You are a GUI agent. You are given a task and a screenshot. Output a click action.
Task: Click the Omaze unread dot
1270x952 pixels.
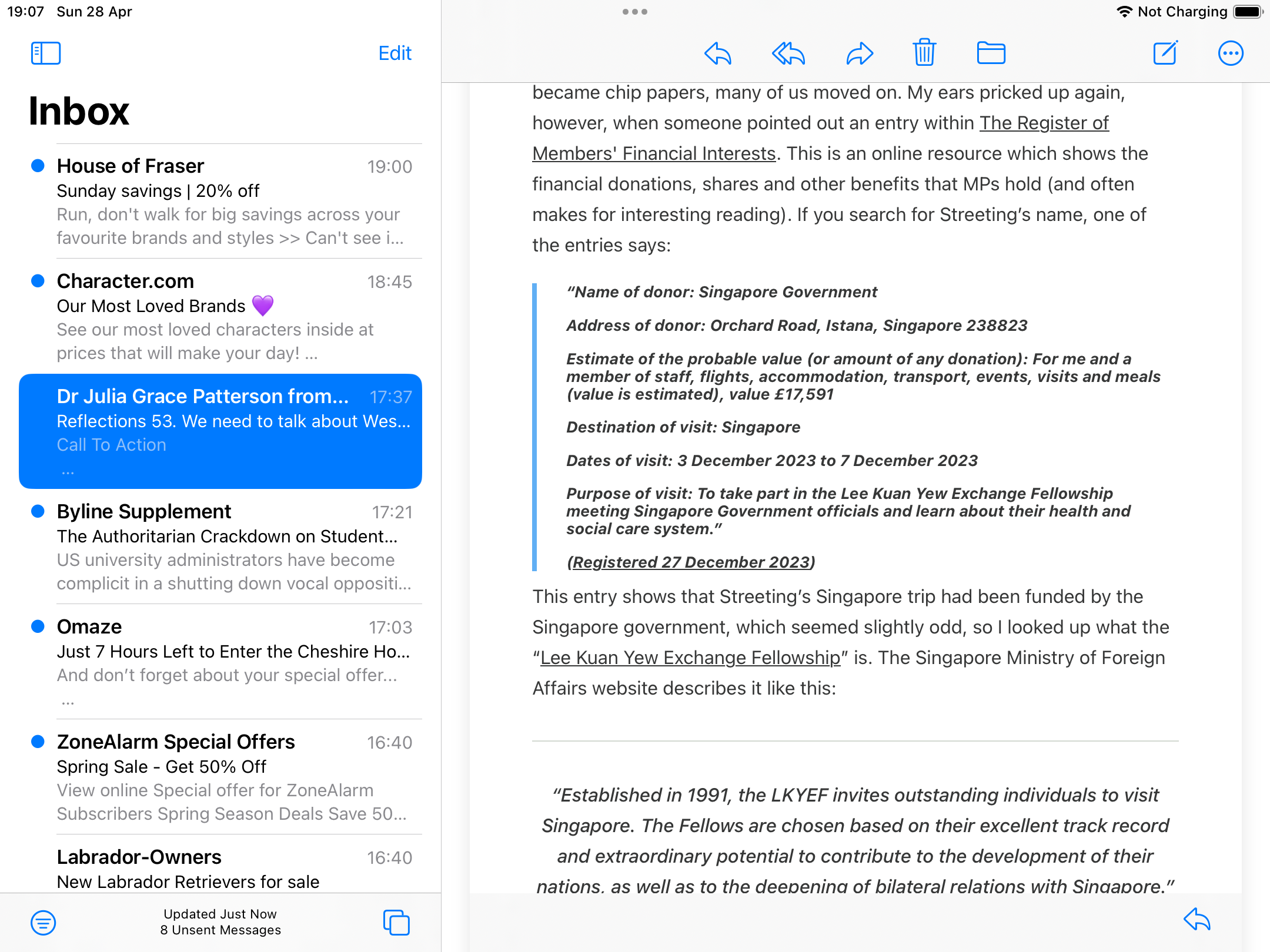(38, 626)
